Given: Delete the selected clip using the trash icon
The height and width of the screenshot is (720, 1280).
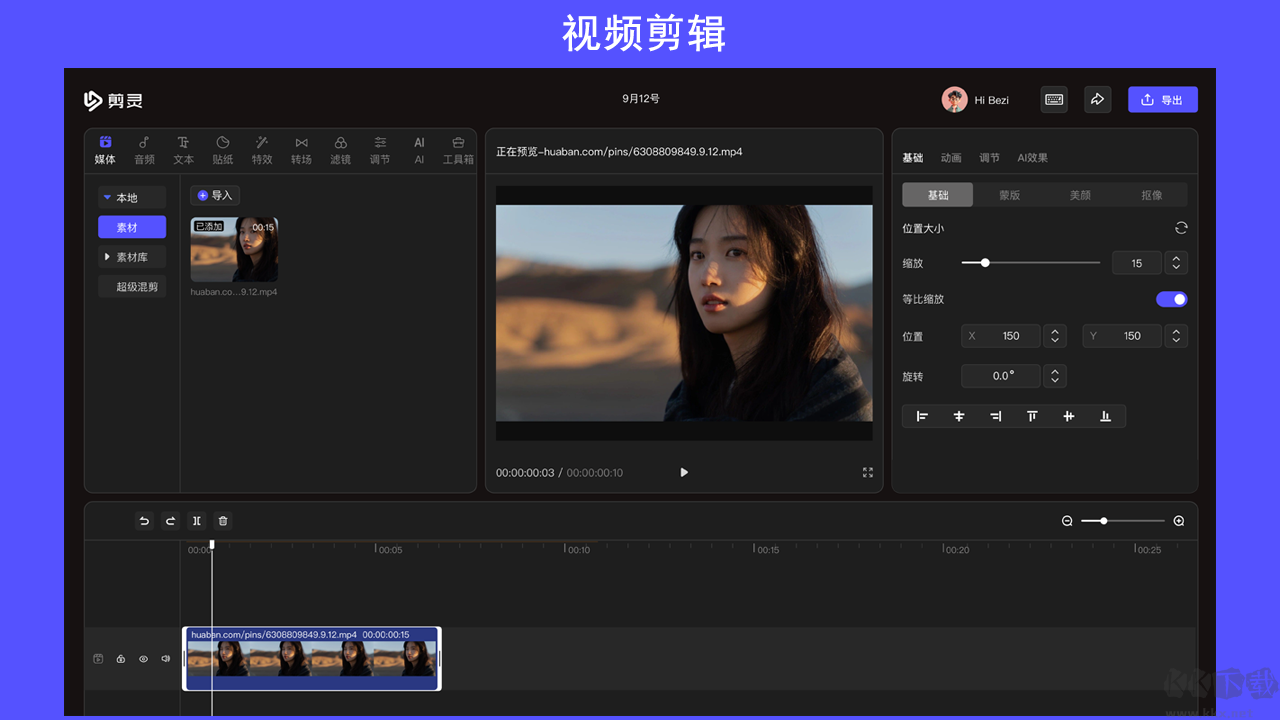Looking at the screenshot, I should pyautogui.click(x=222, y=521).
